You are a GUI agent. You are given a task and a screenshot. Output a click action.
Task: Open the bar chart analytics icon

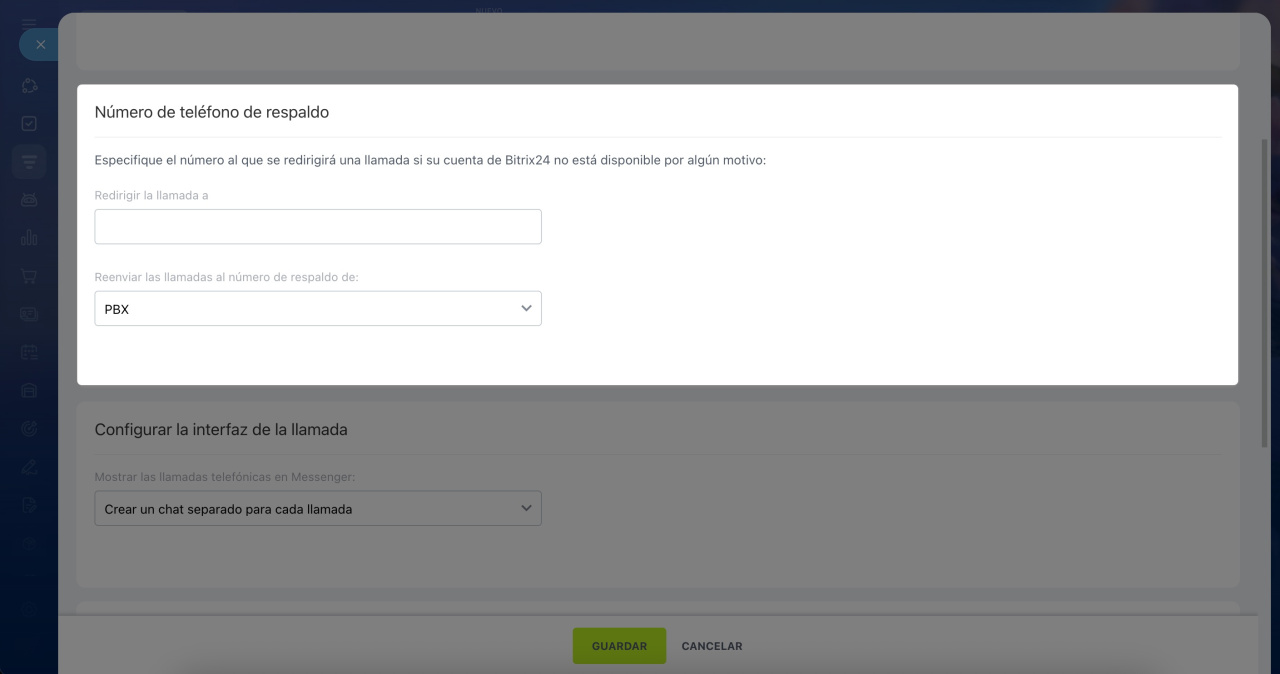pyautogui.click(x=29, y=238)
